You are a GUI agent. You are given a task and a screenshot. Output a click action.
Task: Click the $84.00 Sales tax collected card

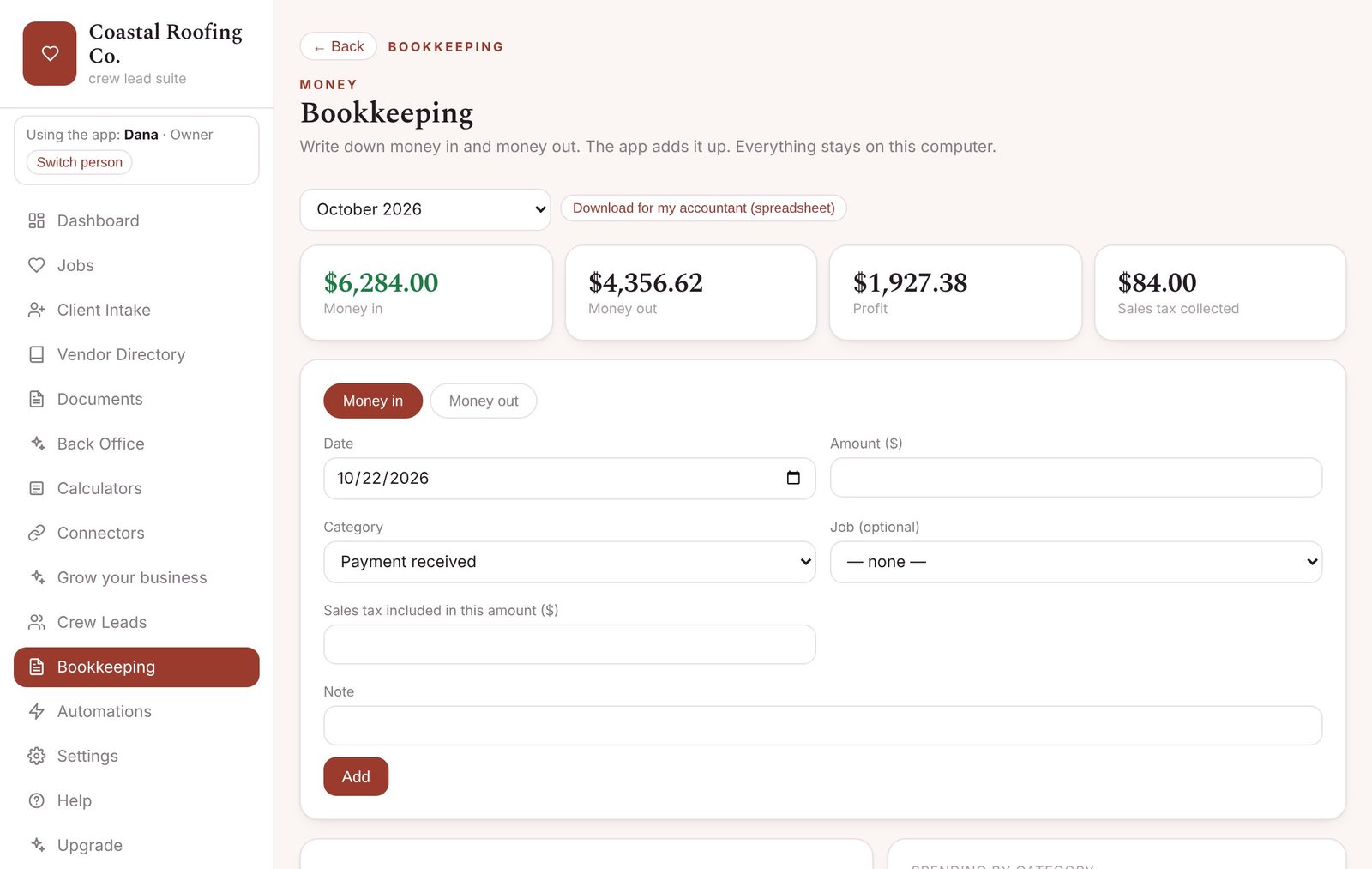pyautogui.click(x=1220, y=293)
